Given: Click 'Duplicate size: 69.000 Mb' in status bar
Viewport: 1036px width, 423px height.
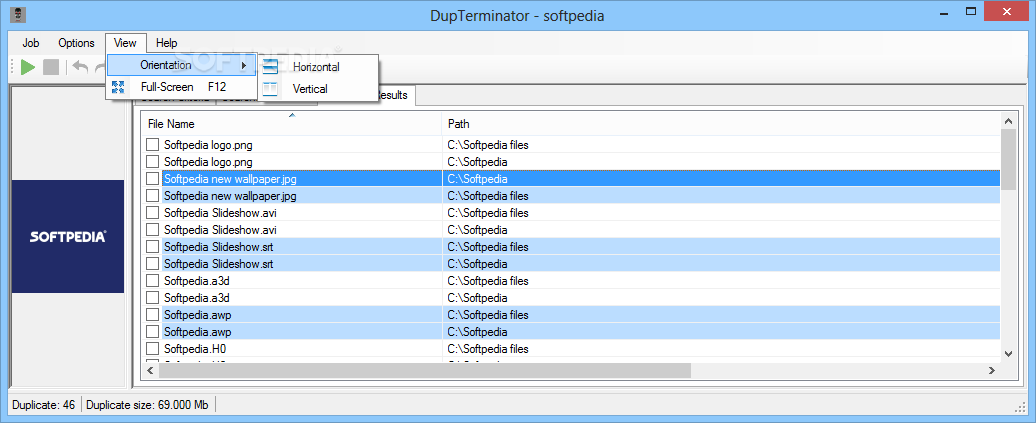Looking at the screenshot, I should 148,404.
